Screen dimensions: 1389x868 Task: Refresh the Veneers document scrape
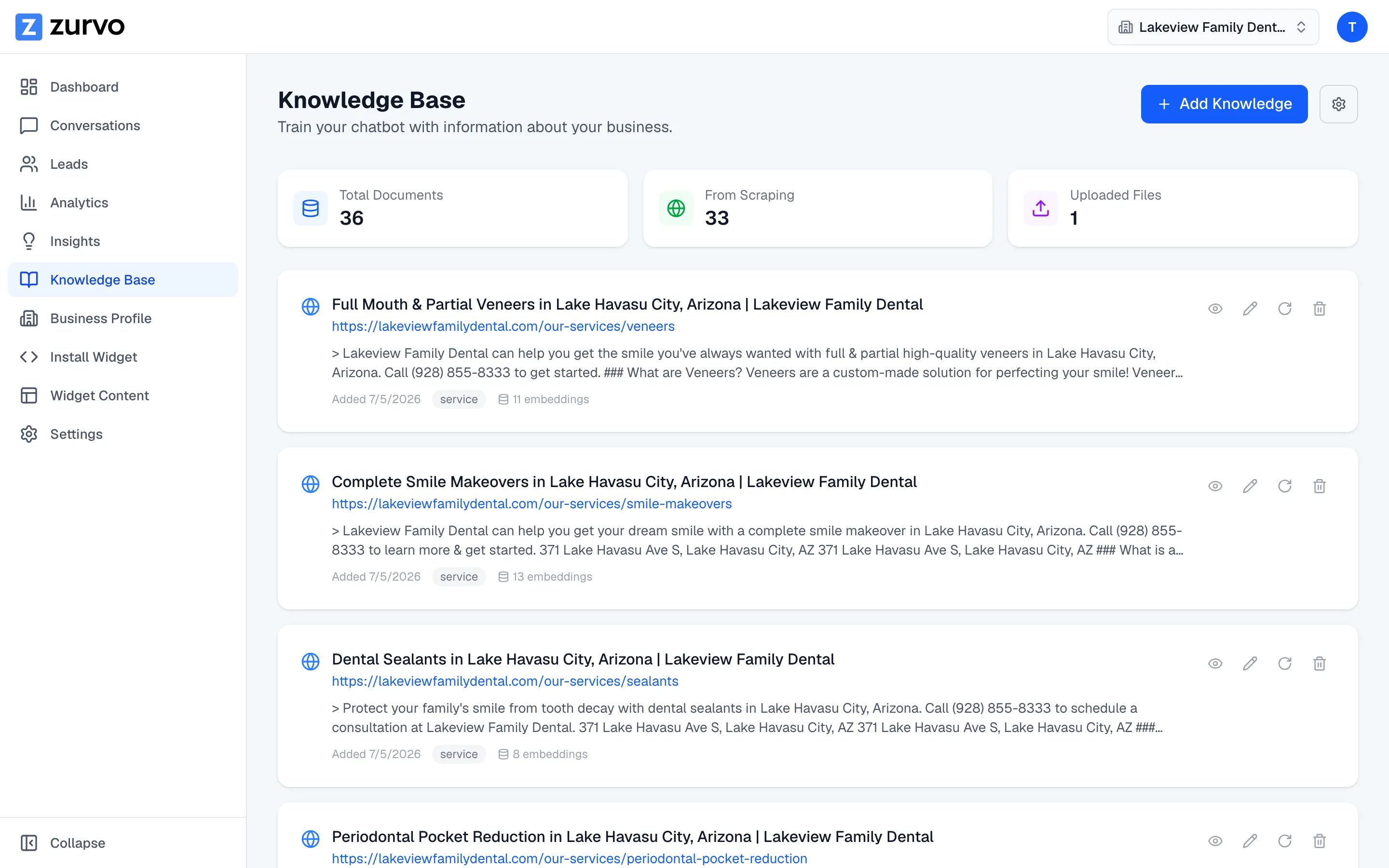pos(1284,309)
